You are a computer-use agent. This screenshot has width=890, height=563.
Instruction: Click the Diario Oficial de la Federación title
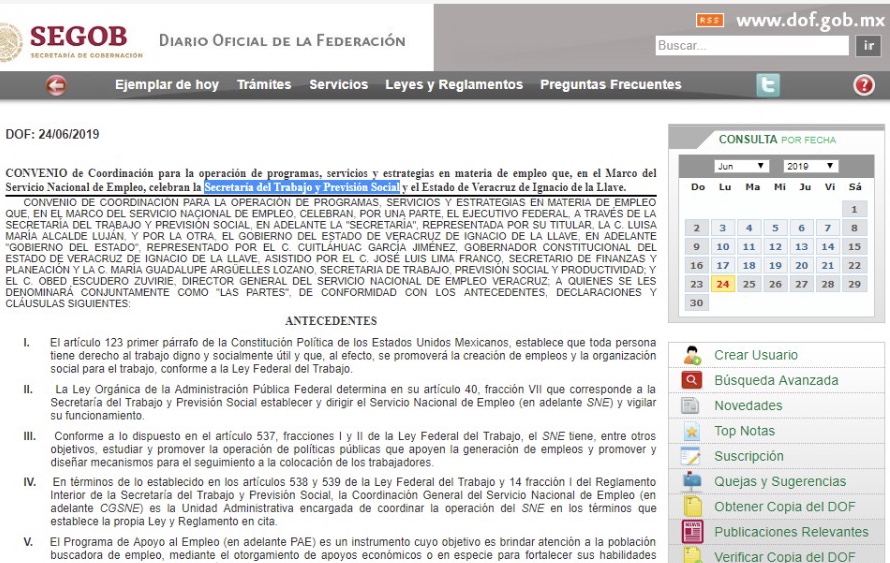tap(282, 41)
